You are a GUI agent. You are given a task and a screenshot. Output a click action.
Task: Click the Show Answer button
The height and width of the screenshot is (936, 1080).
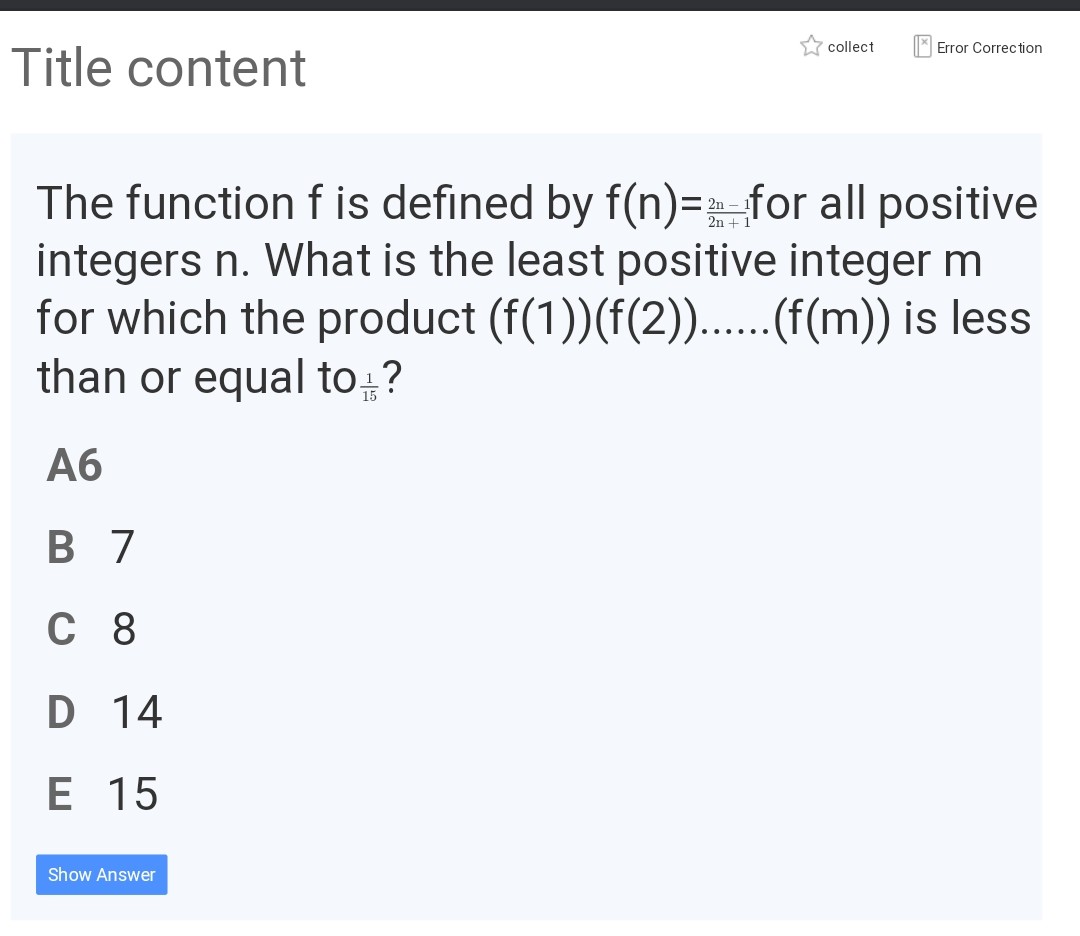(101, 874)
